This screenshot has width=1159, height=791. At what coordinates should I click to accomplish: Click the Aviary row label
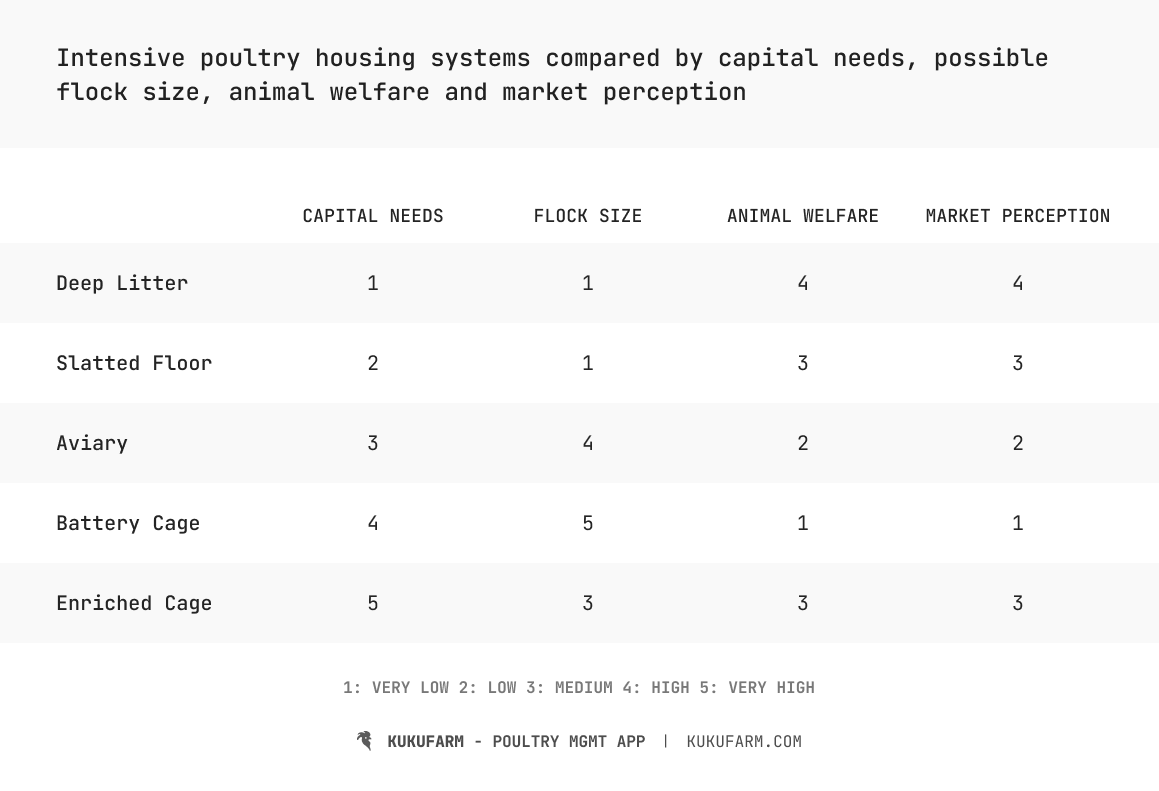[92, 443]
